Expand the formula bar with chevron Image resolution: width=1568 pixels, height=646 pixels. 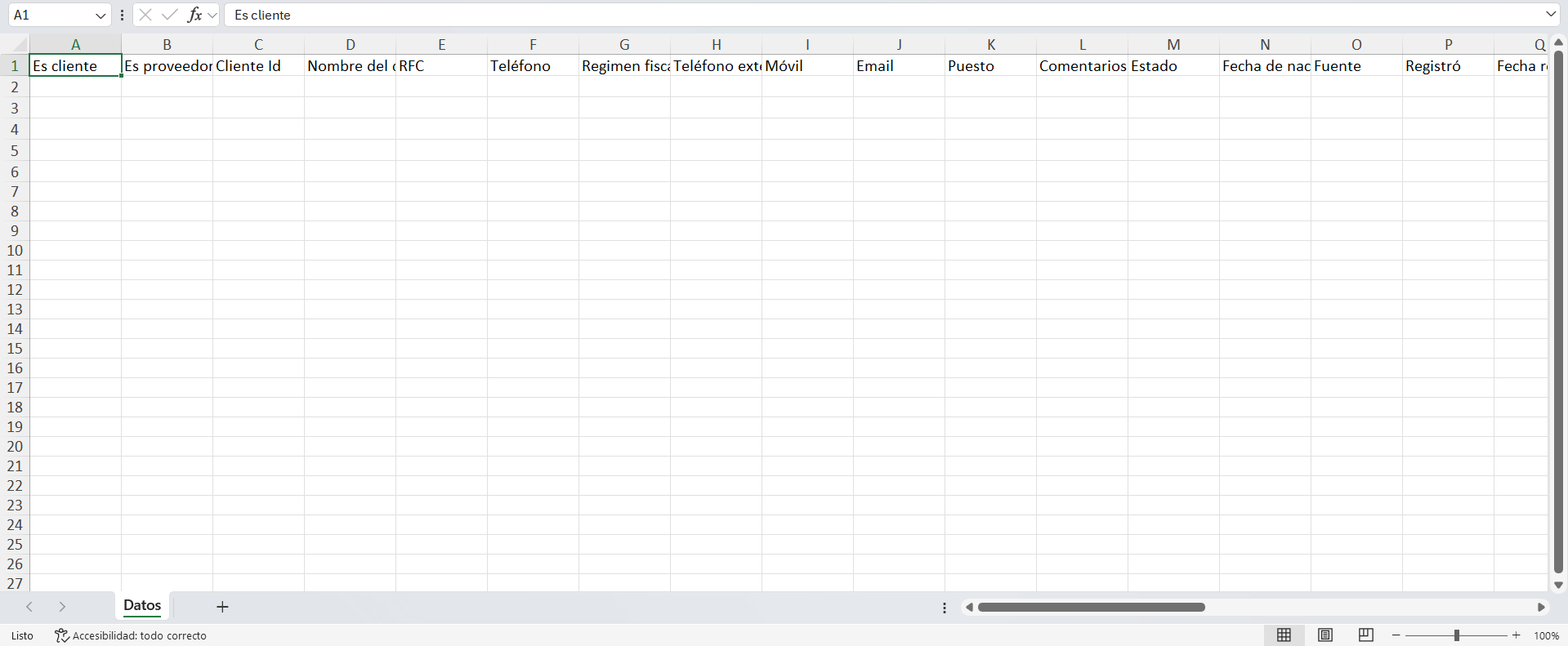(1550, 15)
